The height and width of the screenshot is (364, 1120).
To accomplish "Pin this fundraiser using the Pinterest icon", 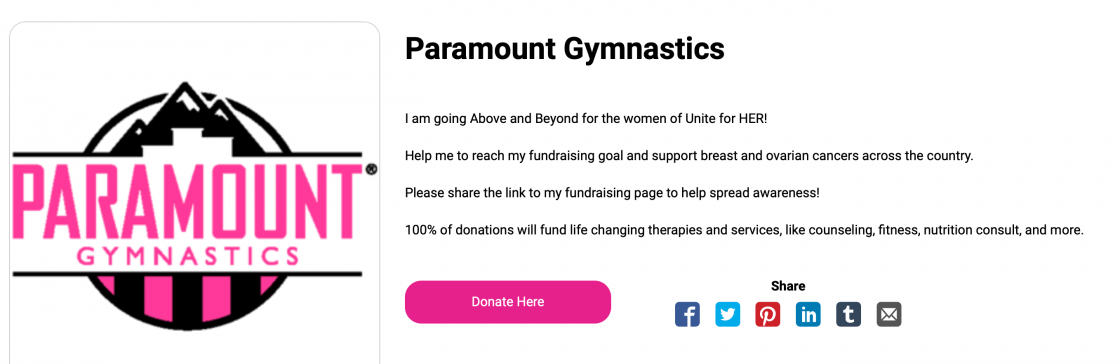I will (x=768, y=314).
